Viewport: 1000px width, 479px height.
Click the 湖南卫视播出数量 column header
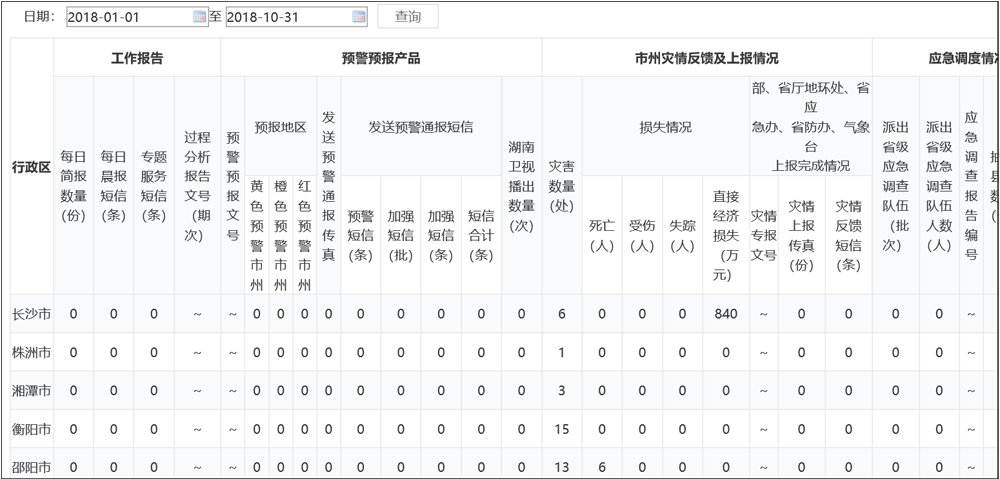[521, 186]
